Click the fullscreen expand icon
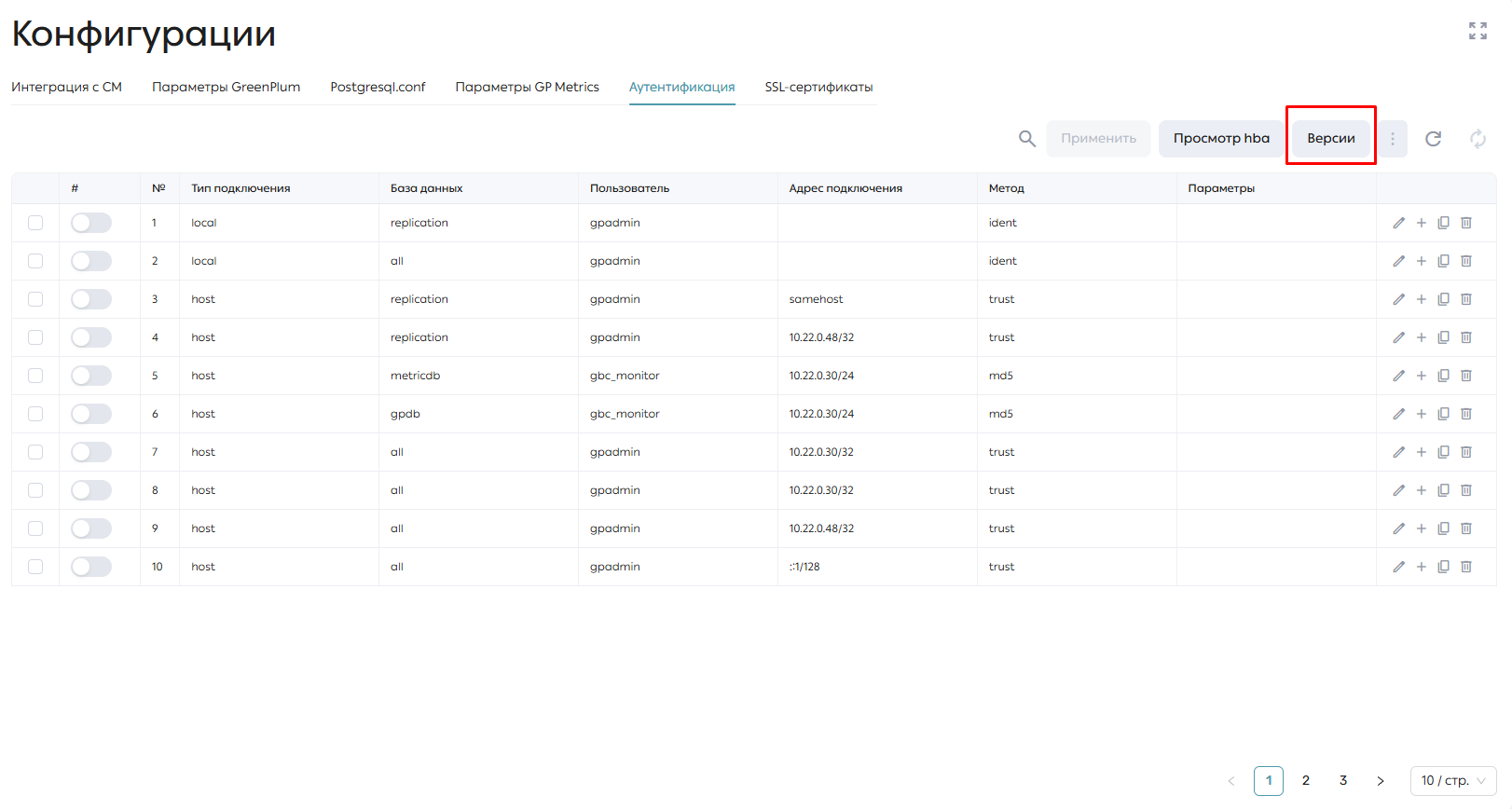 pyautogui.click(x=1478, y=31)
